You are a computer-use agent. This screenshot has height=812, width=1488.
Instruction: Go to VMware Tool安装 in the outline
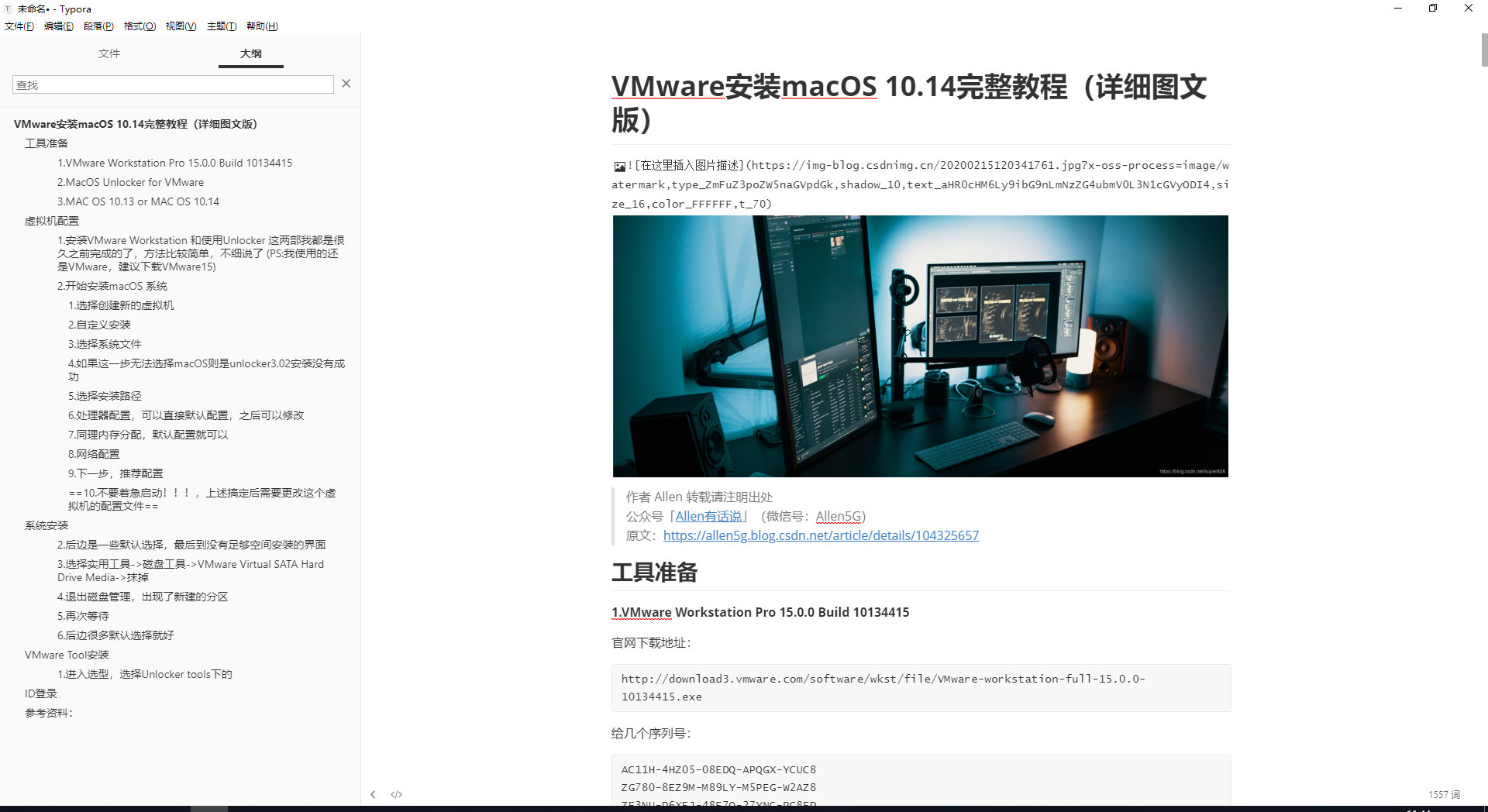[x=67, y=655]
